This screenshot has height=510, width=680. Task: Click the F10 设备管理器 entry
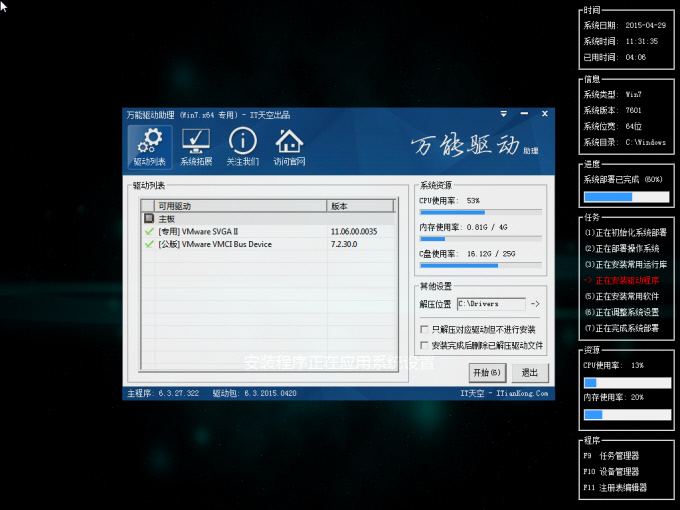click(611, 471)
